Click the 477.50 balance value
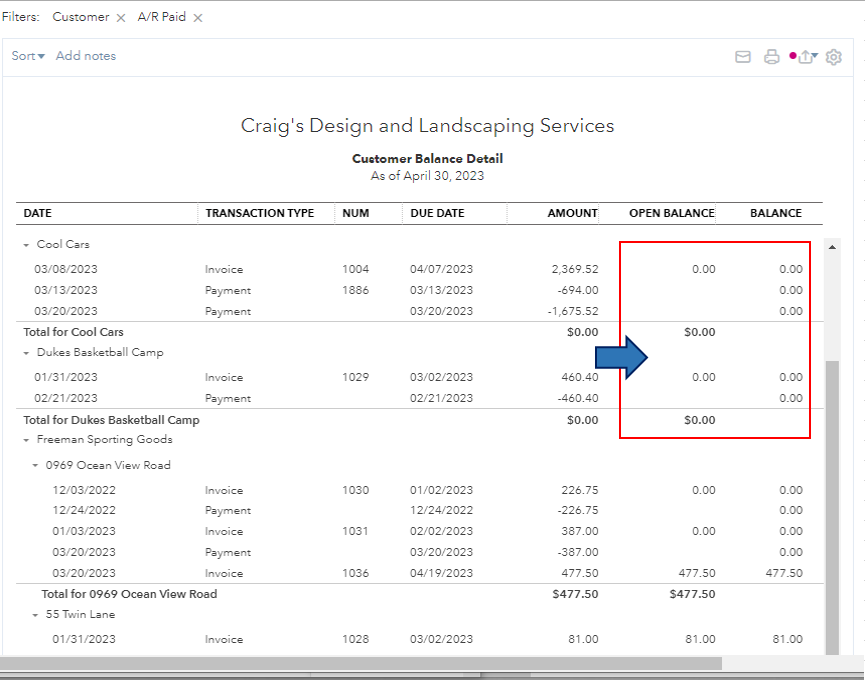Screen dimensions: 865x680 pyautogui.click(x=784, y=573)
